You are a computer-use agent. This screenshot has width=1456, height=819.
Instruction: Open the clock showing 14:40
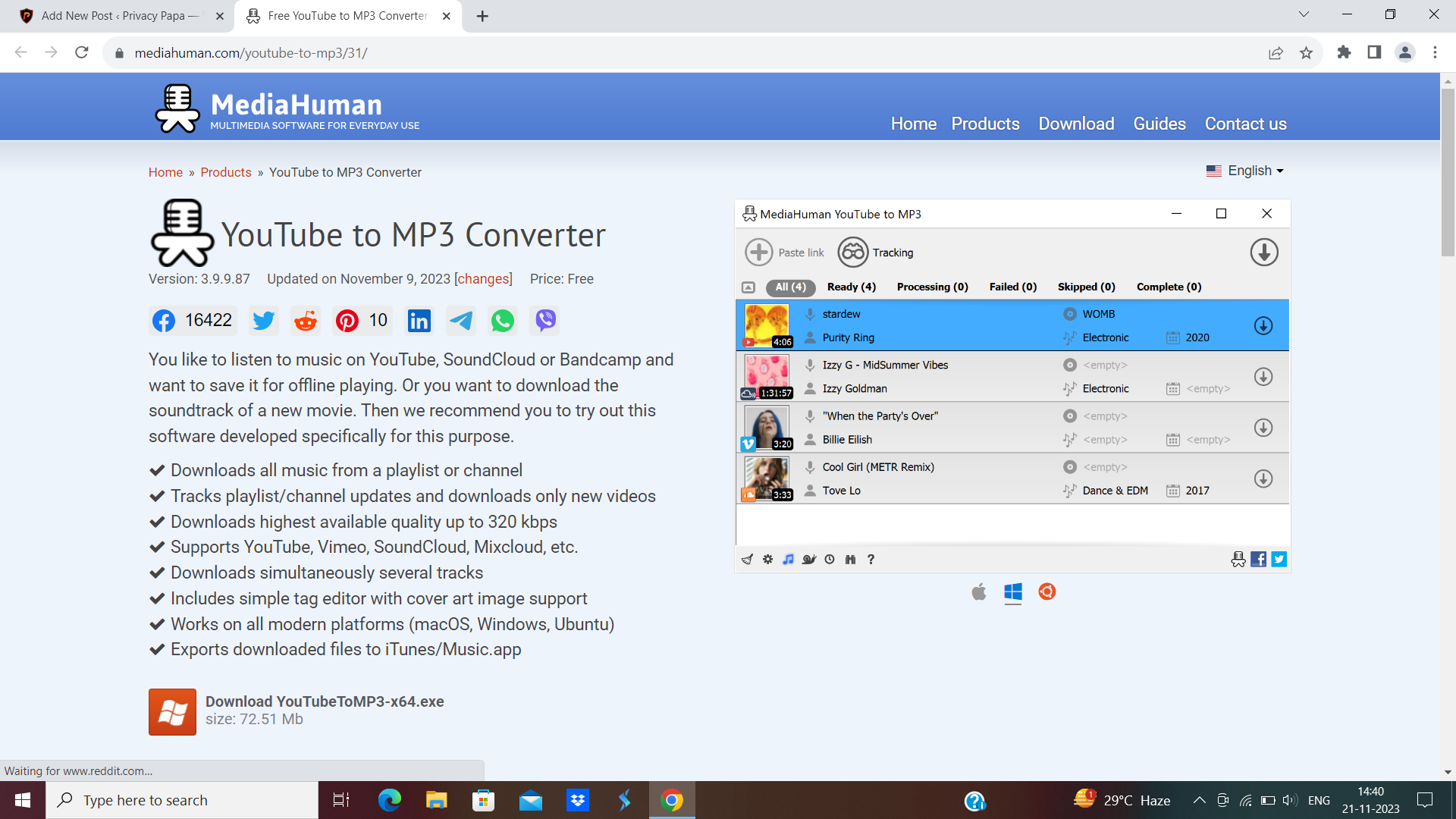coord(1370,800)
